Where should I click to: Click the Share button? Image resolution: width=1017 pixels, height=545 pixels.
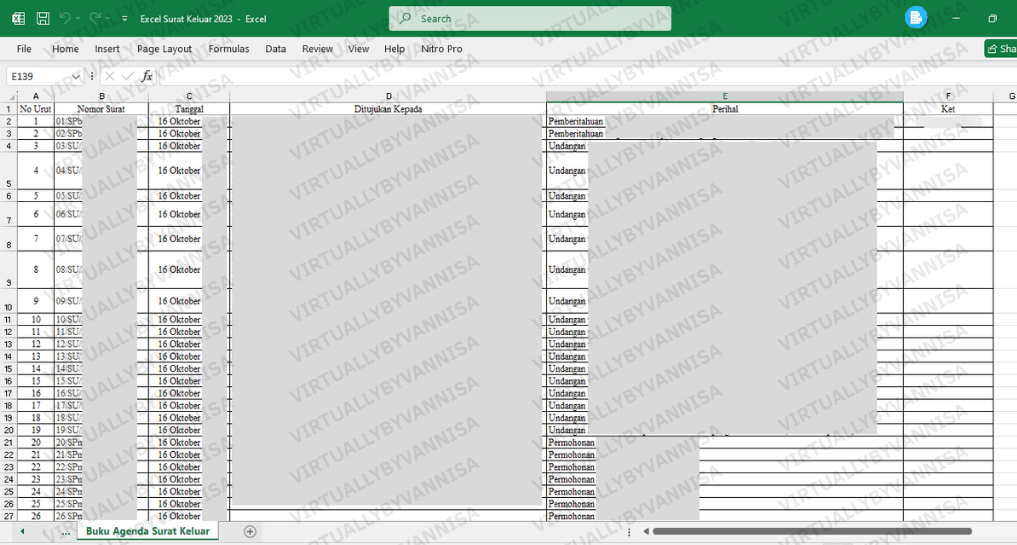(1000, 49)
